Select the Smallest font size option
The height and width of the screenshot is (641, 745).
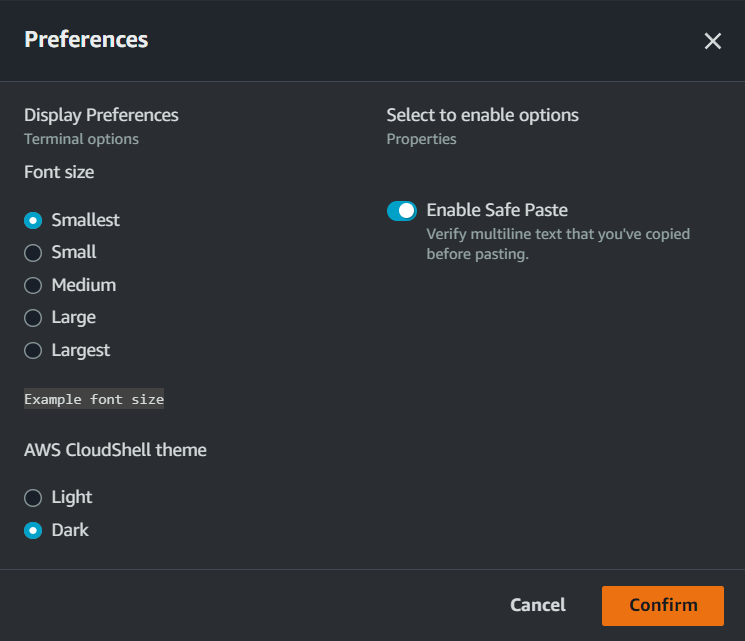pos(33,220)
